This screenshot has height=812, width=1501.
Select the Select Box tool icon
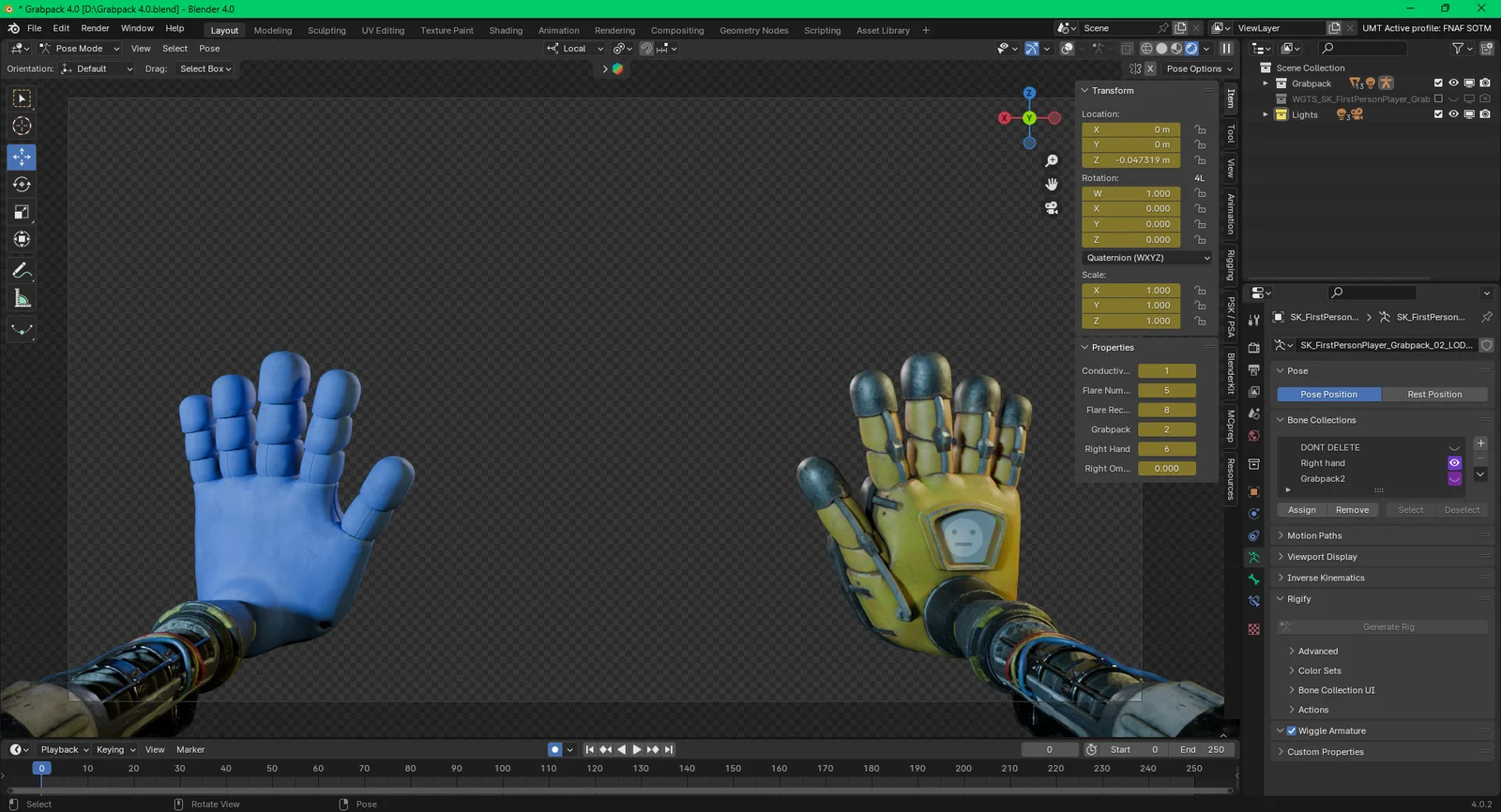[22, 98]
